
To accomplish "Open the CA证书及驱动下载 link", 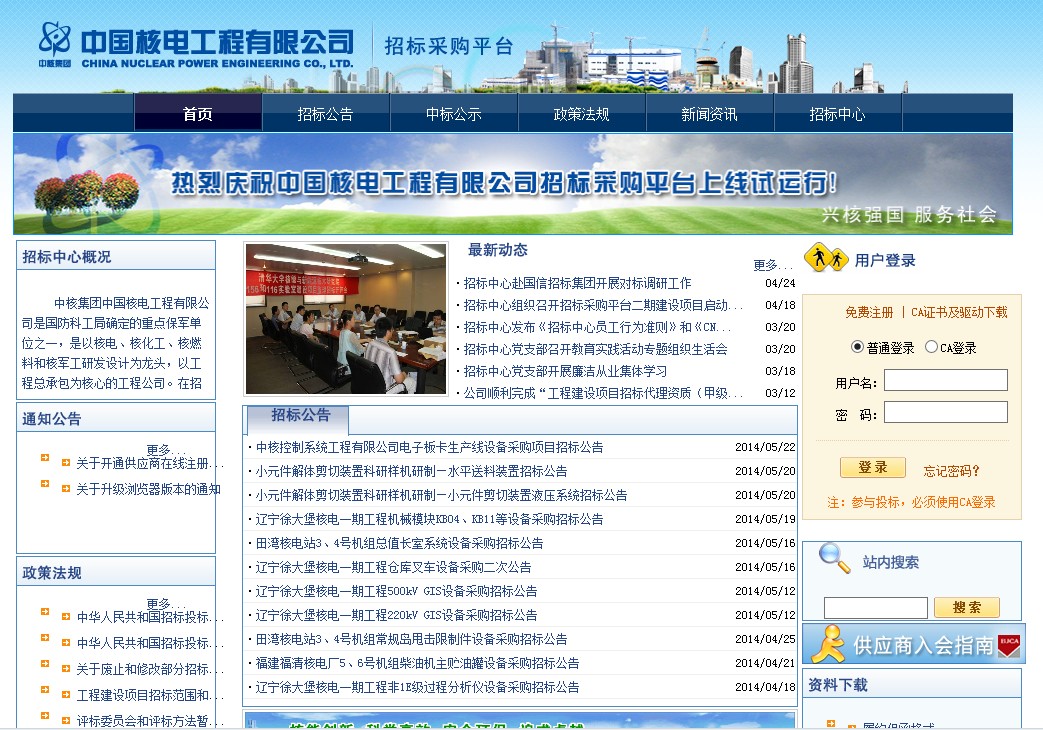I will click(959, 312).
